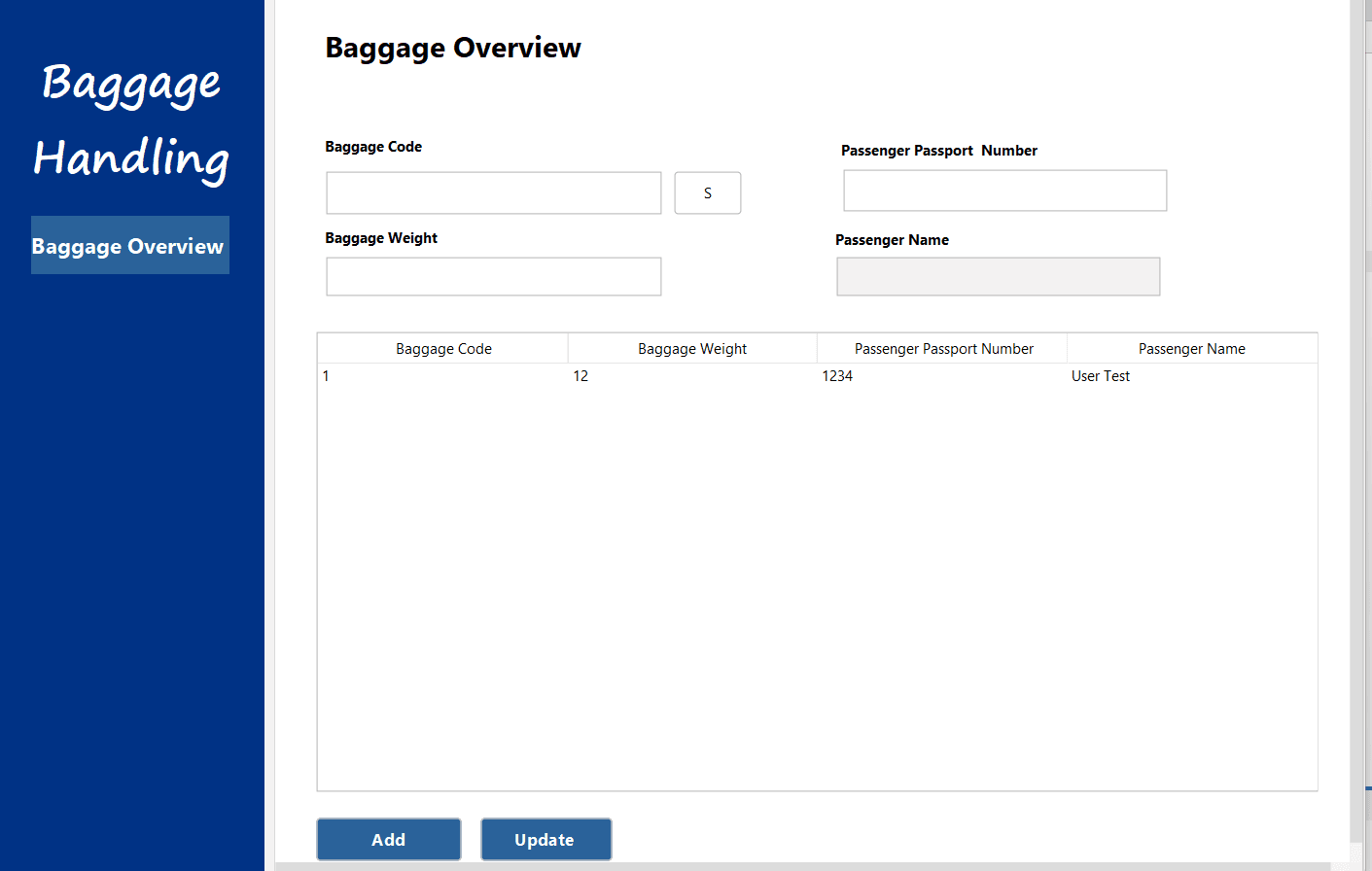This screenshot has height=871, width=1372.
Task: Click the Passenger Passport Number input field
Action: (1003, 190)
